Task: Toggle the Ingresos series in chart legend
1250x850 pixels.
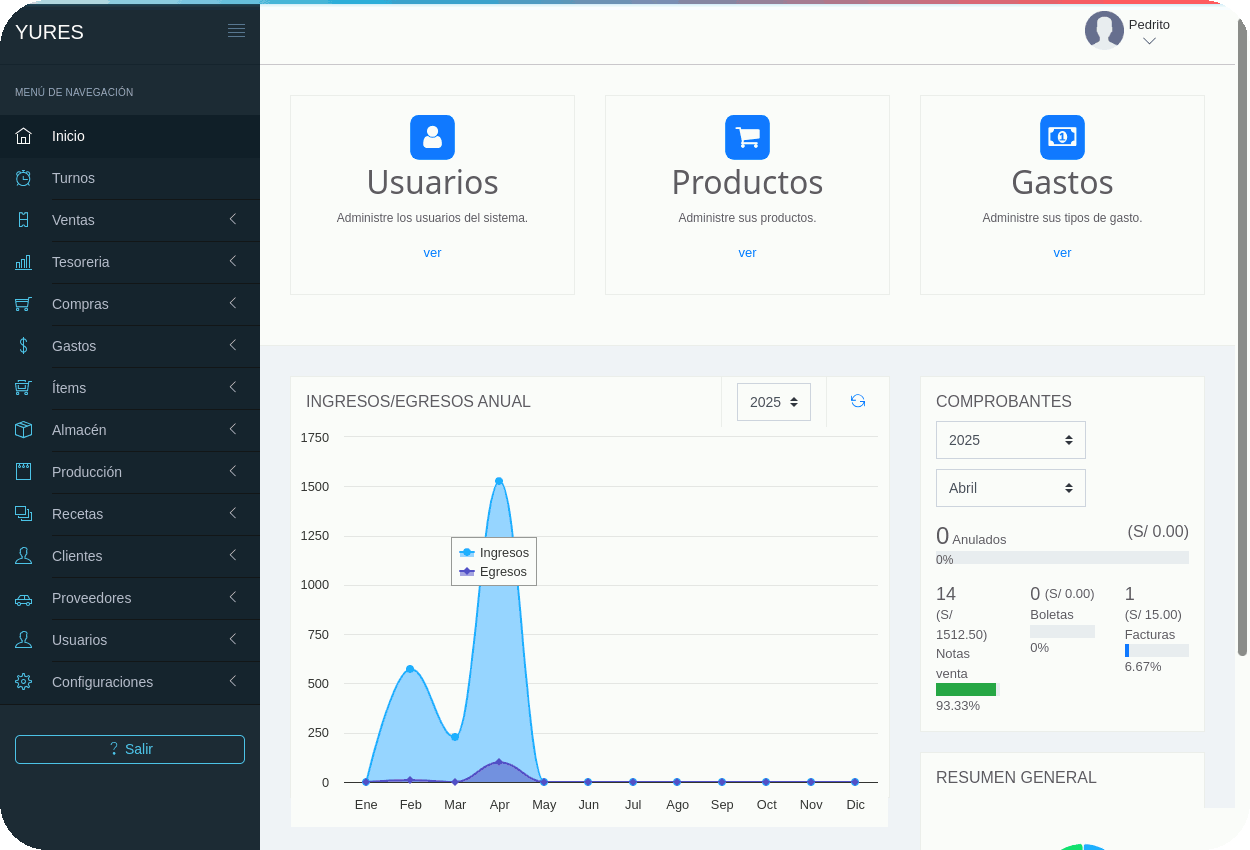Action: point(494,552)
